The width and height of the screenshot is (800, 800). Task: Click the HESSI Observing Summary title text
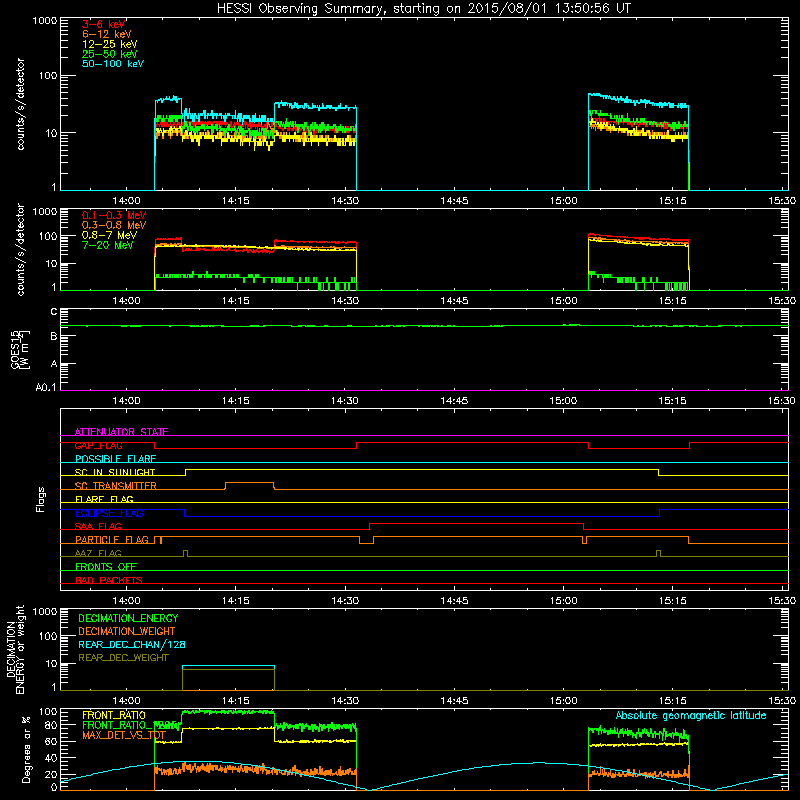pyautogui.click(x=423, y=9)
